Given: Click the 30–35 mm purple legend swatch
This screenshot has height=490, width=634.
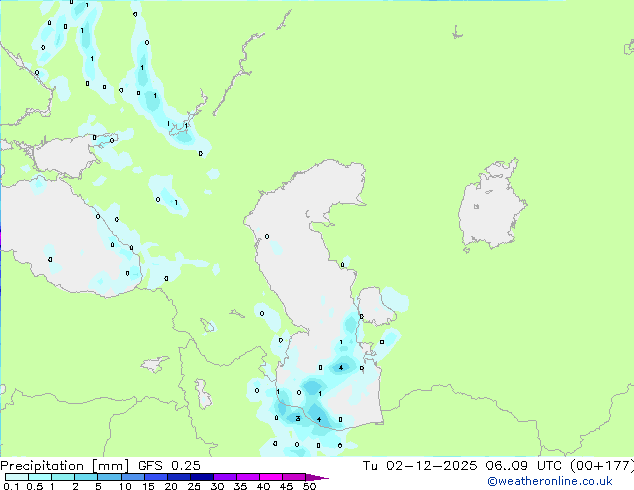Looking at the screenshot, I should [224, 477].
